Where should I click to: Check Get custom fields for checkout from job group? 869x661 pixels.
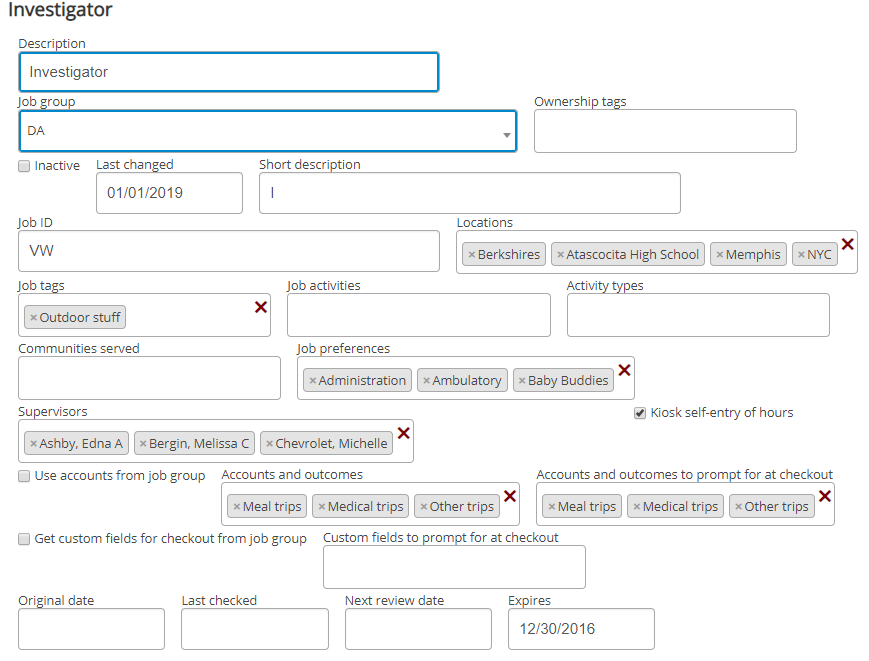[x=24, y=539]
